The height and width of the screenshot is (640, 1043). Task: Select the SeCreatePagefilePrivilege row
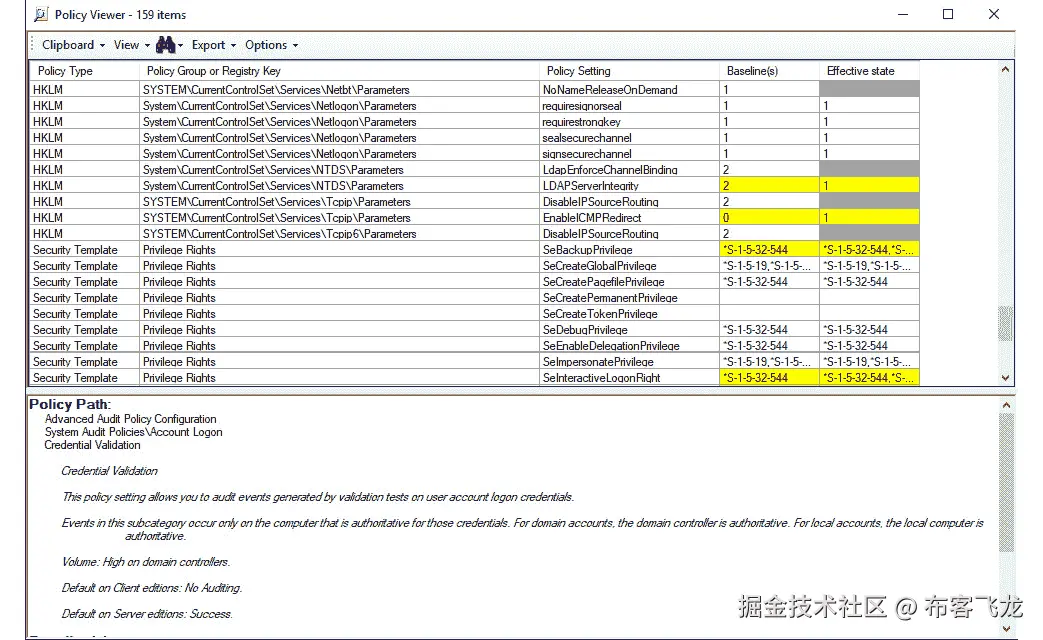475,282
